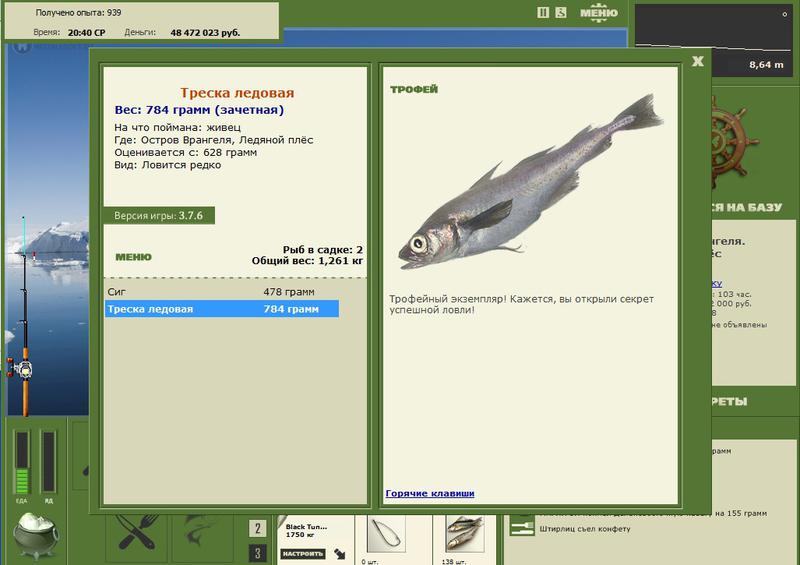
Task: Click the S icon next to pause
Action: pos(561,13)
